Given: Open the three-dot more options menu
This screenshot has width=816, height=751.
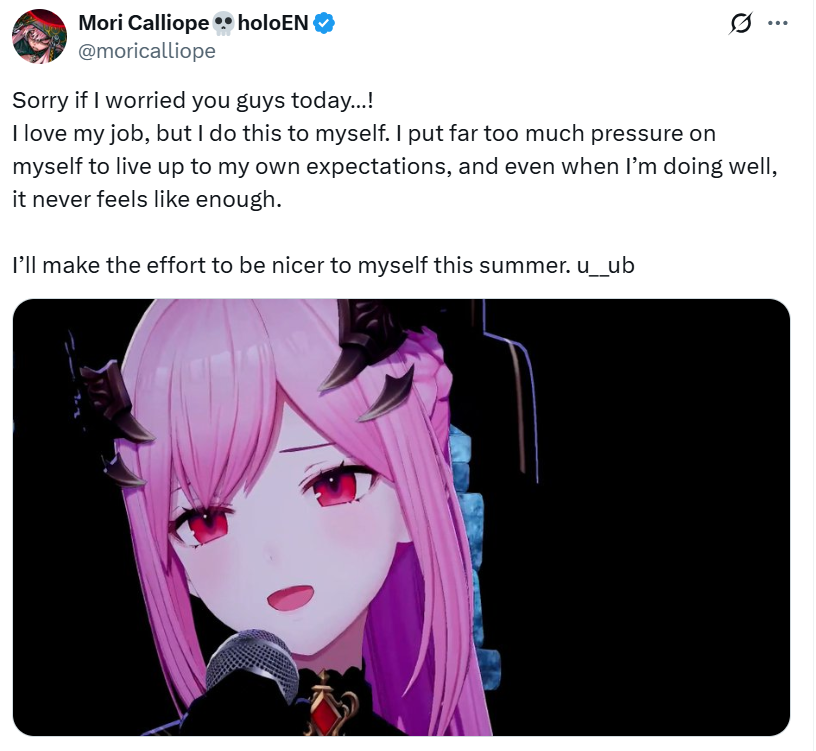Looking at the screenshot, I should [777, 23].
